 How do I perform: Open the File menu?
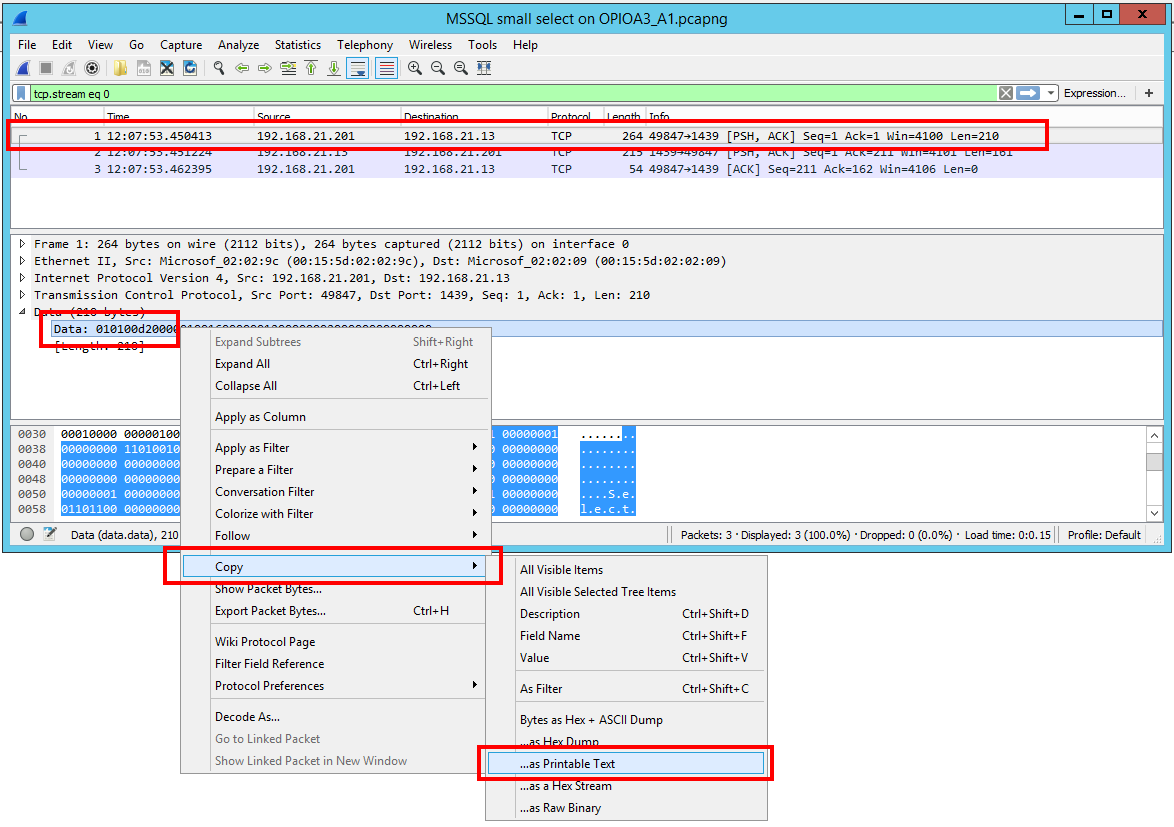point(27,45)
